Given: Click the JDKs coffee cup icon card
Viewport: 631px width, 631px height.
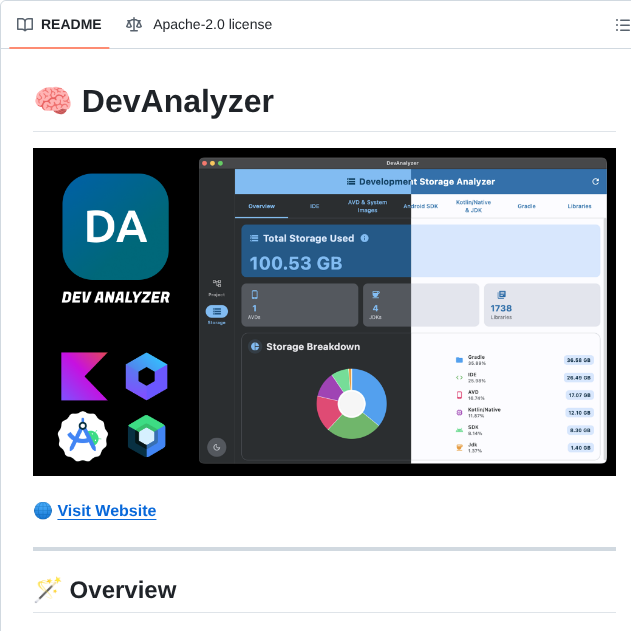Looking at the screenshot, I should click(421, 305).
